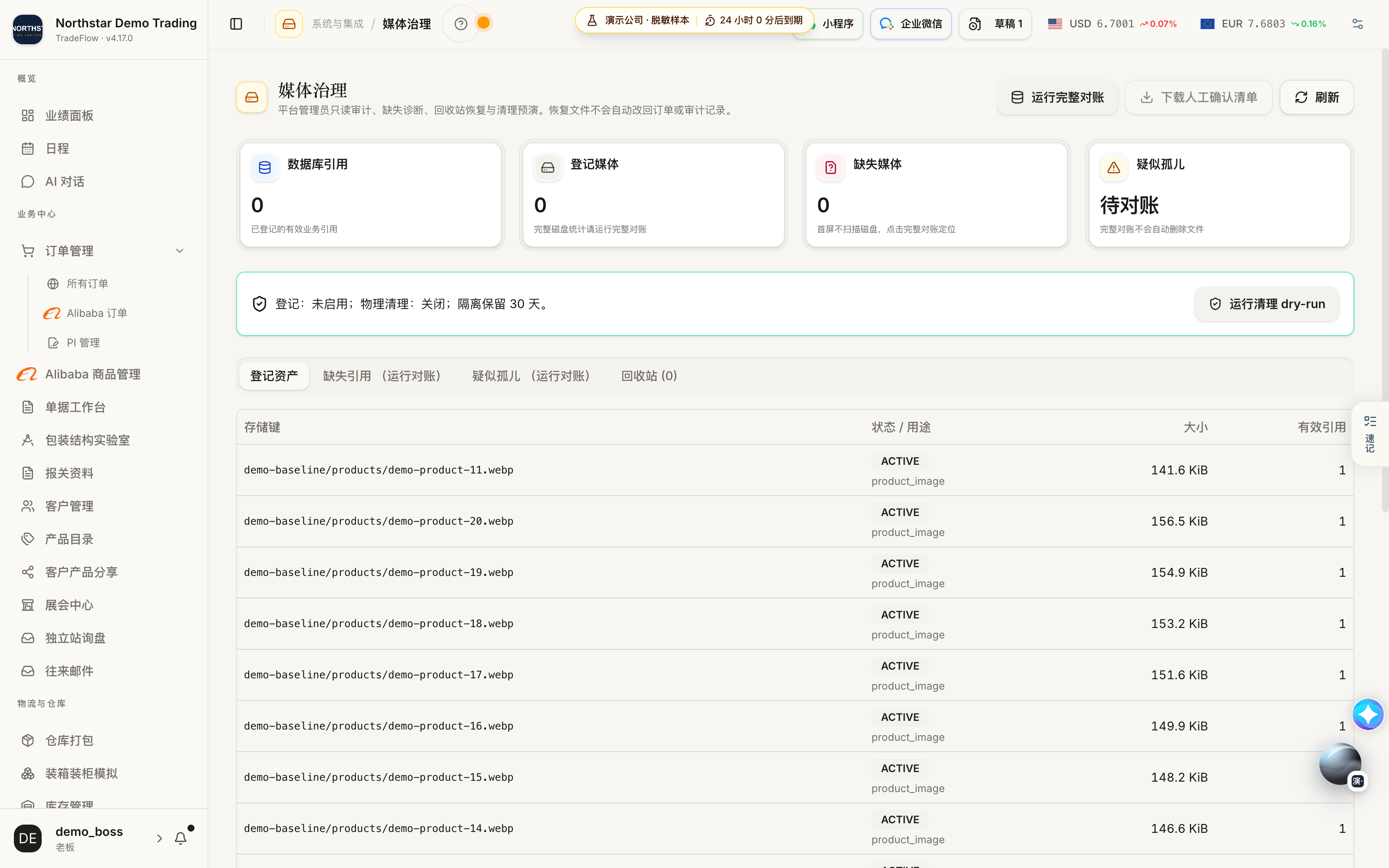The height and width of the screenshot is (868, 1389).
Task: Expand the demo_boss user menu chevron
Action: pos(160,838)
